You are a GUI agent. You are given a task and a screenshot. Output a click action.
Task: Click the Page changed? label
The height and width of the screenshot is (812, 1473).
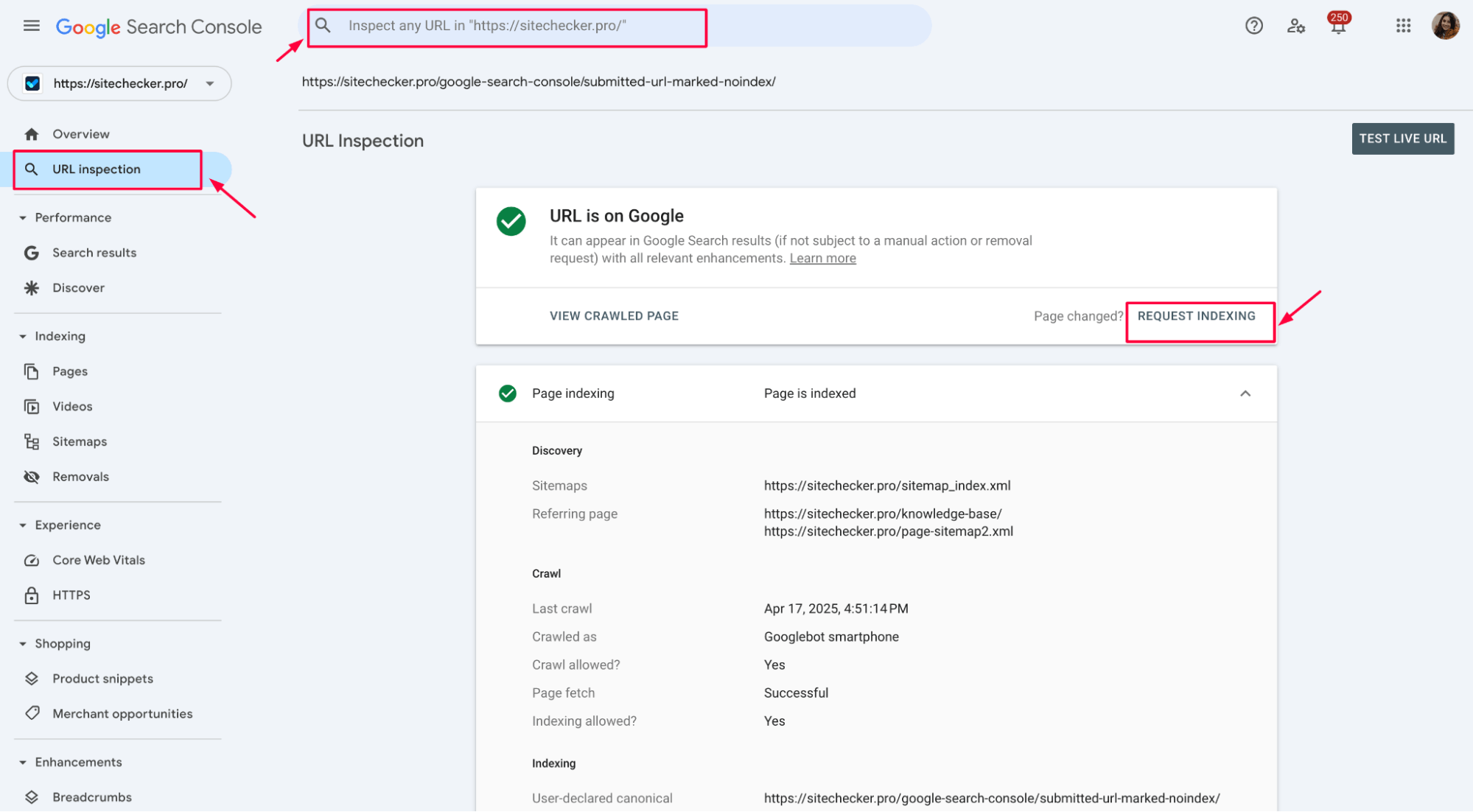1078,316
